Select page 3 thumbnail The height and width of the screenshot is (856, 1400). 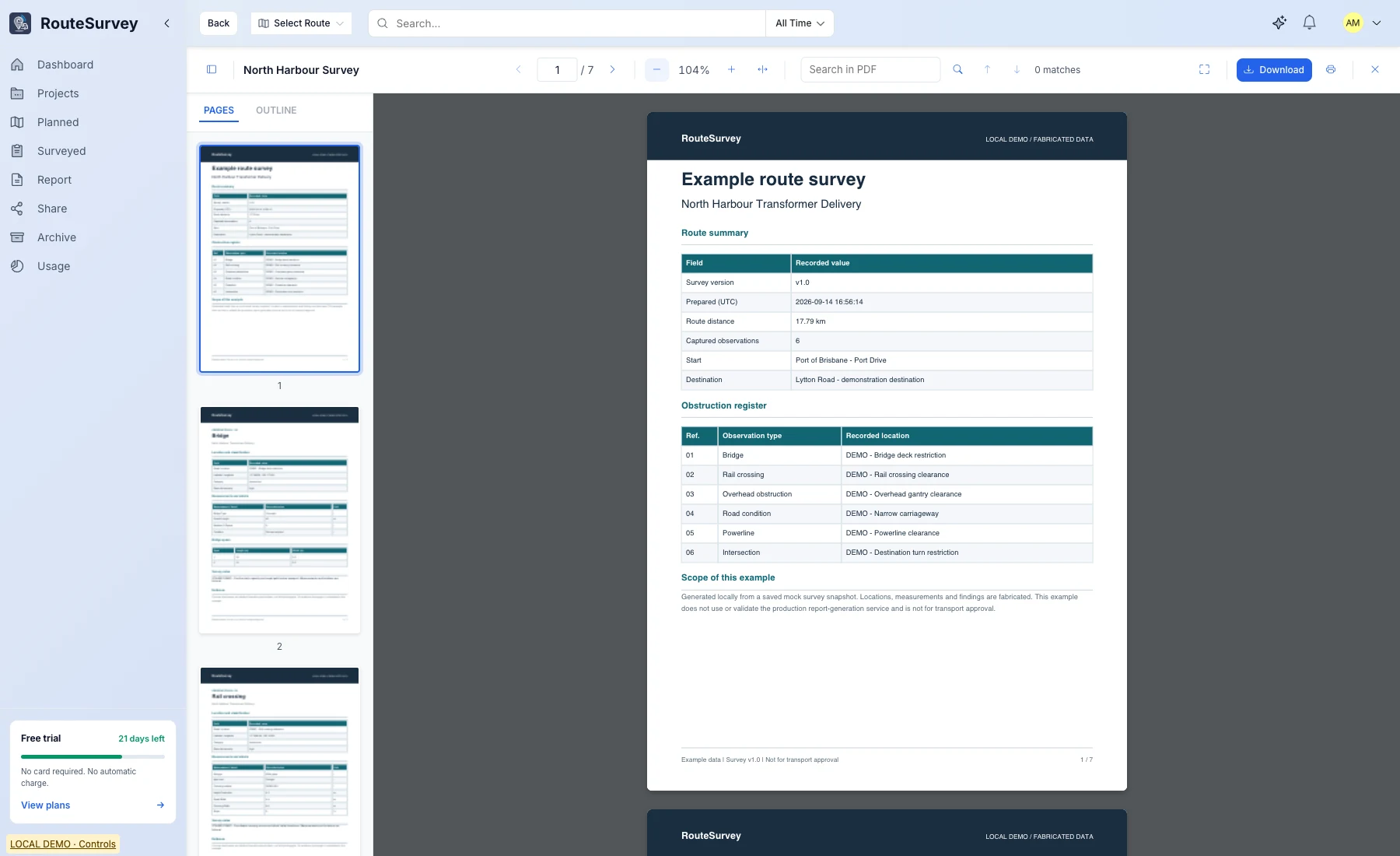279,762
